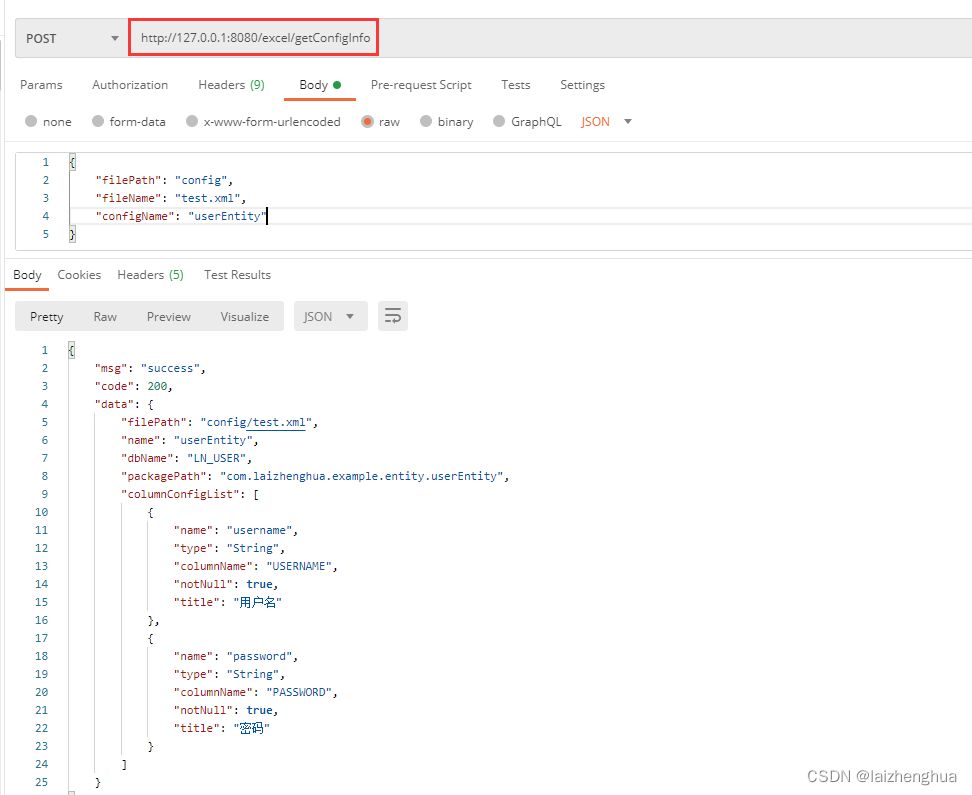Viewport: 972px width, 795px height.
Task: Click the response Body tab
Action: point(27,275)
